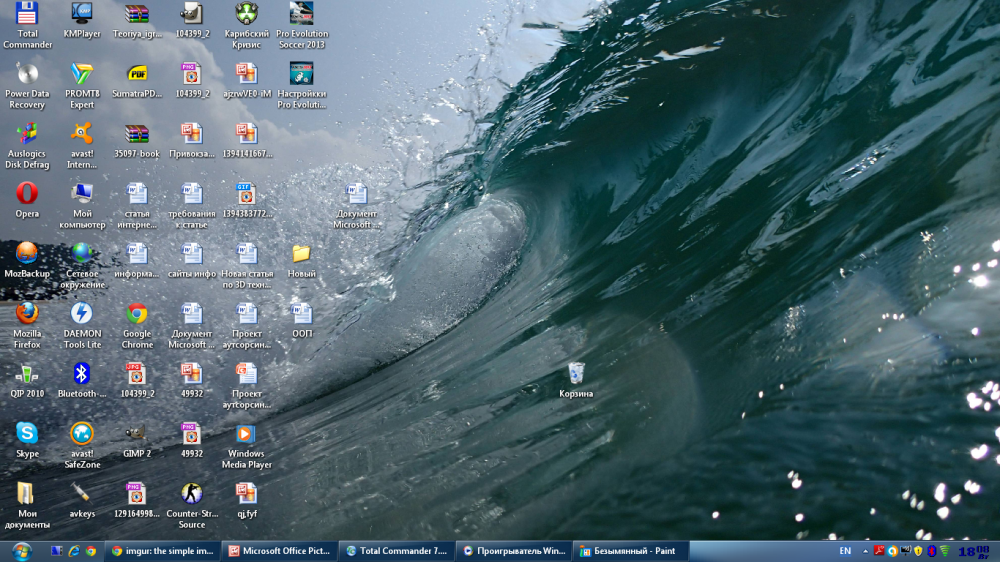The image size is (1000, 562).
Task: Open the Bluetooth tray icon
Action: (x=932, y=551)
